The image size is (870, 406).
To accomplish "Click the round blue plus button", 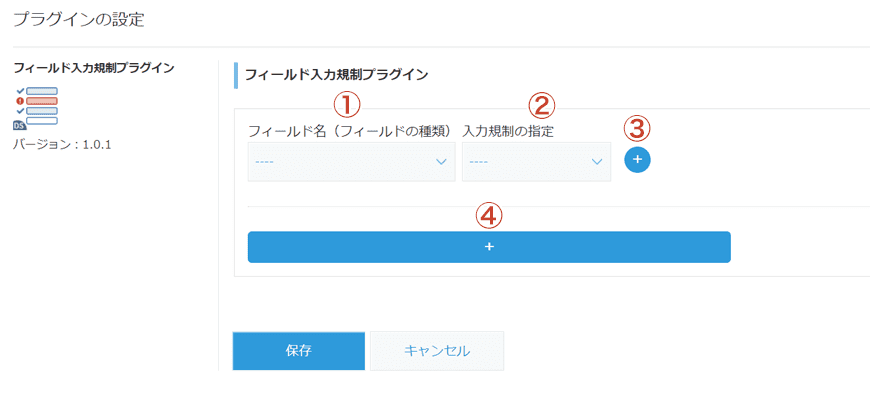I will coord(637,160).
